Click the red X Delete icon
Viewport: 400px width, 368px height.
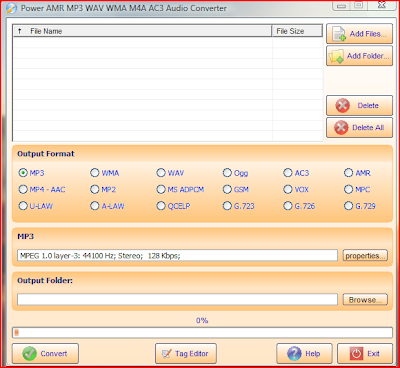342,106
